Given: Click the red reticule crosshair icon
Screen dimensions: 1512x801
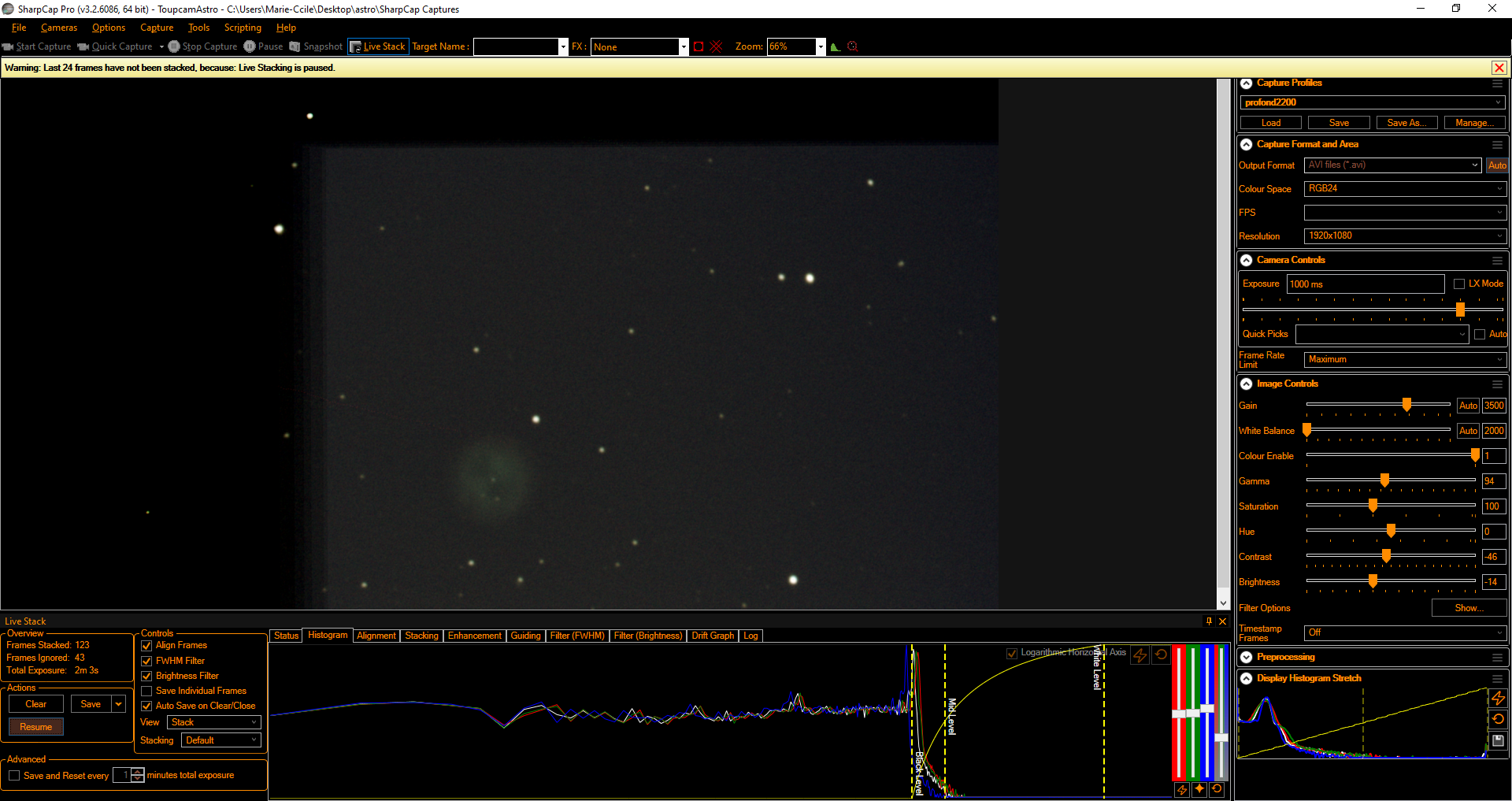Looking at the screenshot, I should [717, 46].
